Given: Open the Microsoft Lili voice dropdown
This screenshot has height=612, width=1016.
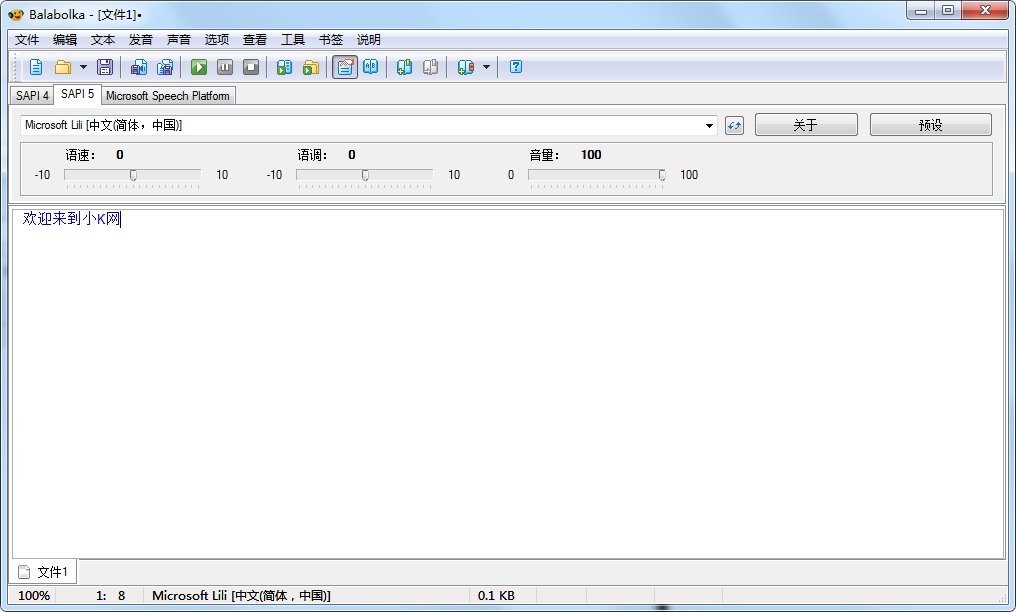Looking at the screenshot, I should pyautogui.click(x=709, y=125).
